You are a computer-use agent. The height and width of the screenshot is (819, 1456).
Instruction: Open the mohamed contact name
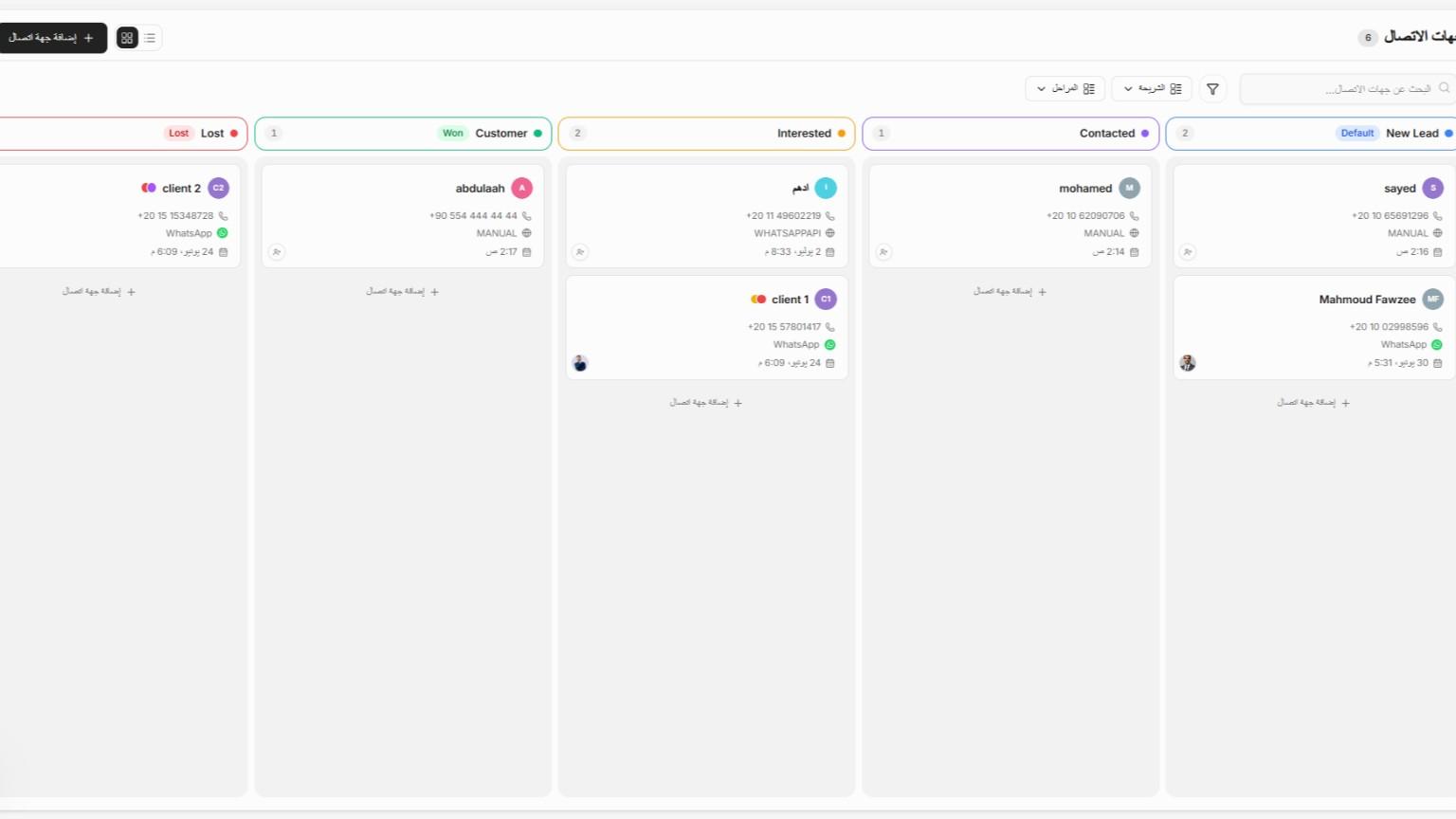point(1085,189)
